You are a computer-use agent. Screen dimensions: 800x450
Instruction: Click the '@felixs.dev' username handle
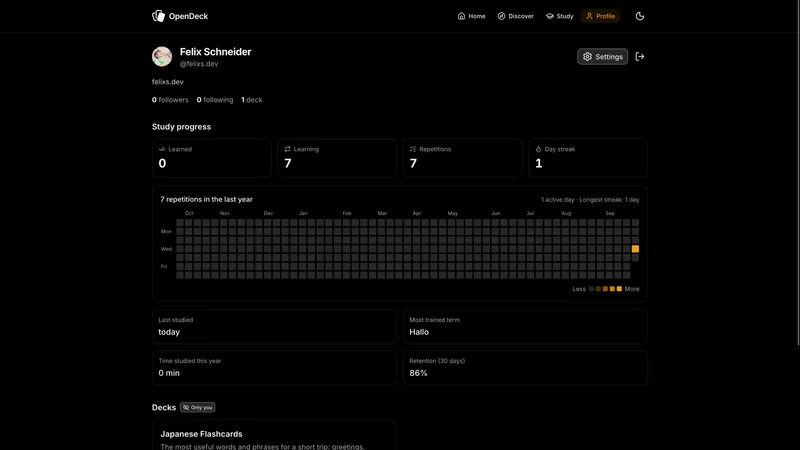pos(199,64)
